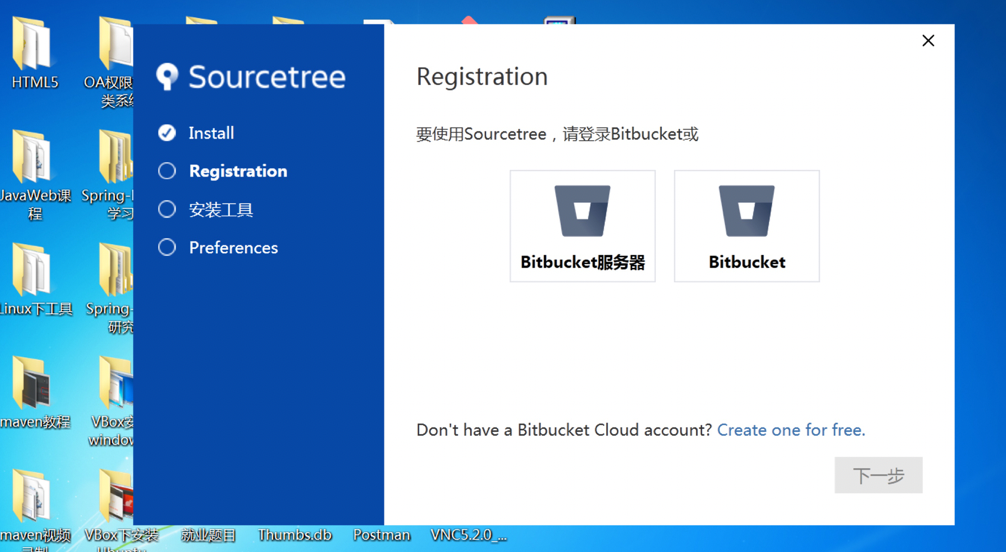Open the maven视频 desktop folder

pyautogui.click(x=33, y=510)
